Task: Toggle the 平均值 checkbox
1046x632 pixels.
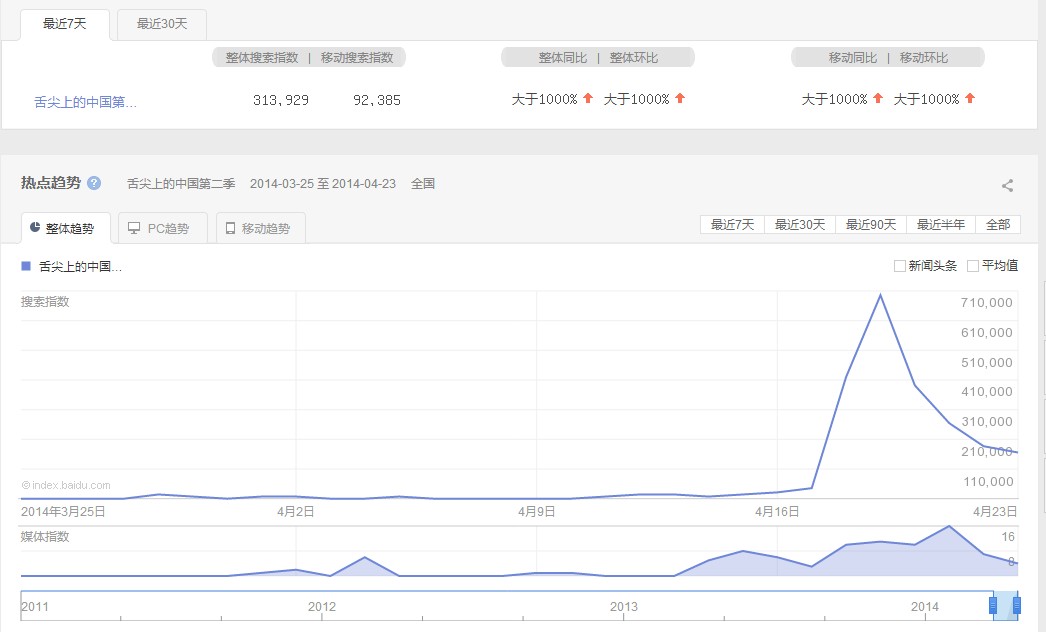Action: pos(973,266)
